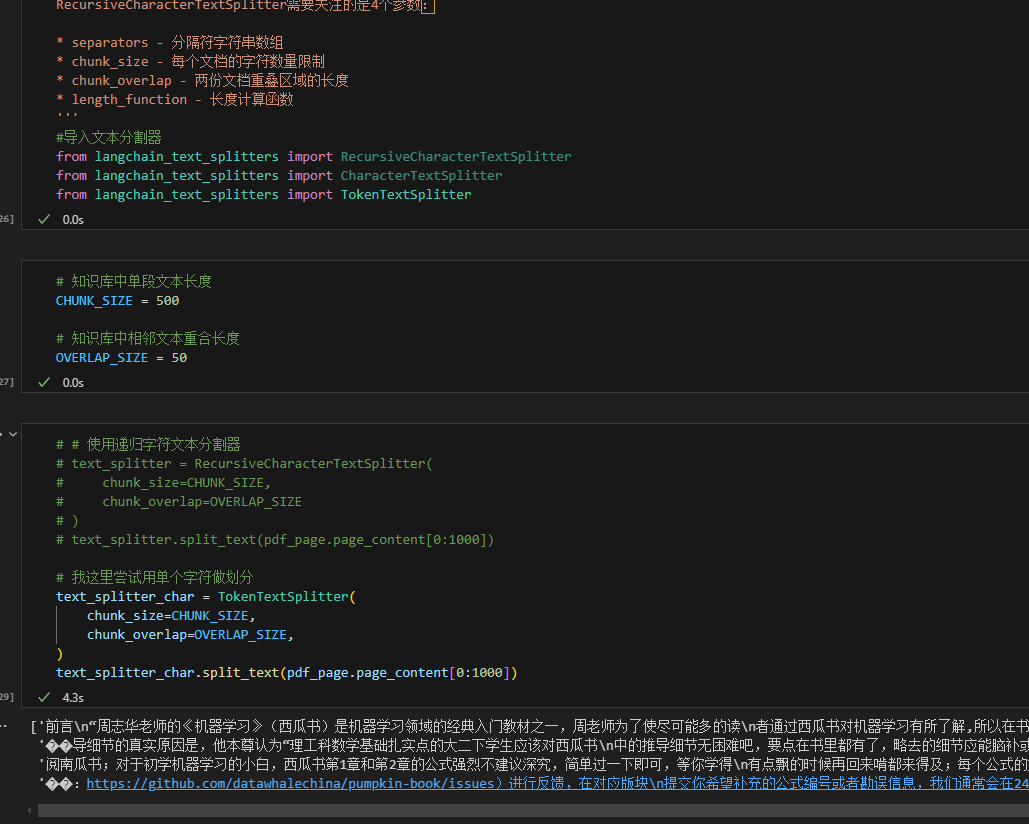Click comment '# 知识库中单段文本长度'

[134, 281]
